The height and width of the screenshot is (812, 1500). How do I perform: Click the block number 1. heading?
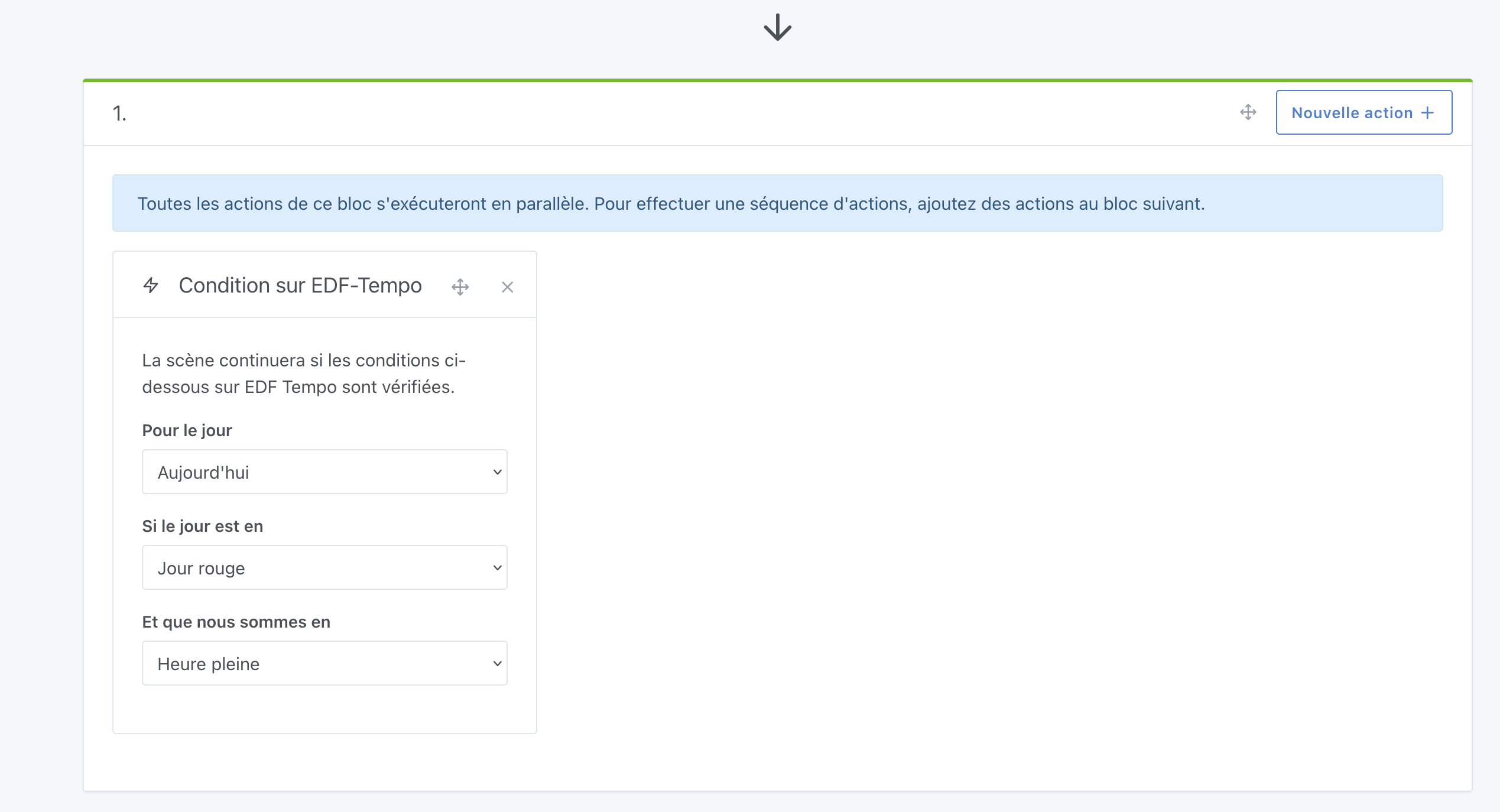point(119,113)
